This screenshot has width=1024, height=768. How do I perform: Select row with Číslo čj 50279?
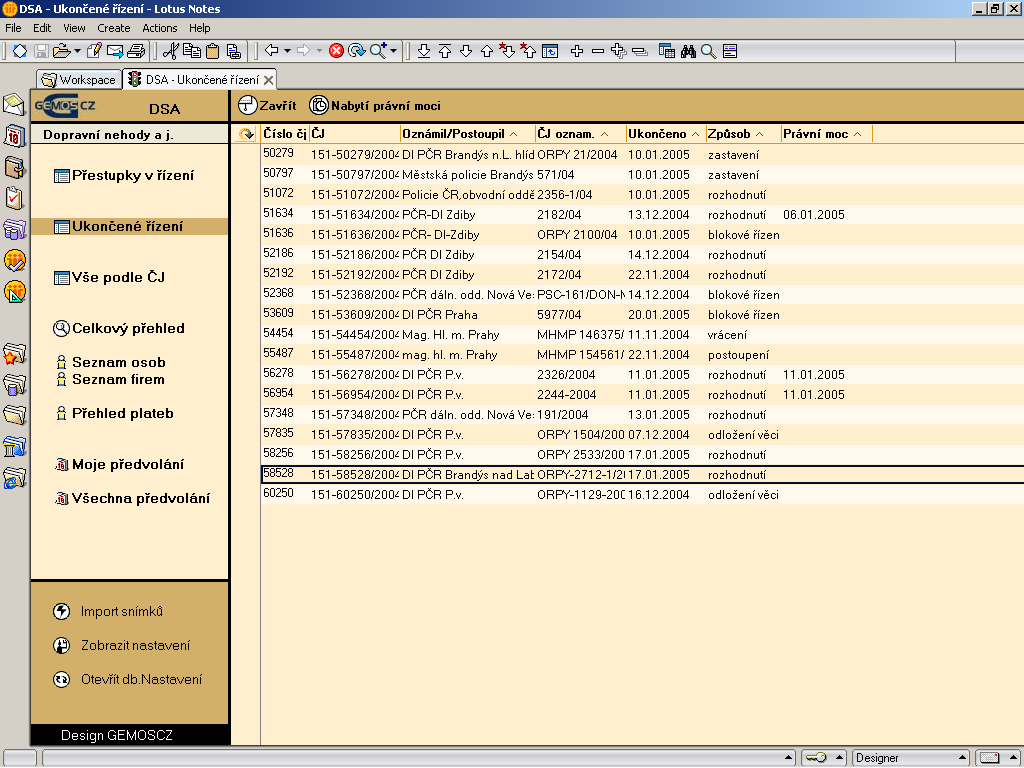642,155
